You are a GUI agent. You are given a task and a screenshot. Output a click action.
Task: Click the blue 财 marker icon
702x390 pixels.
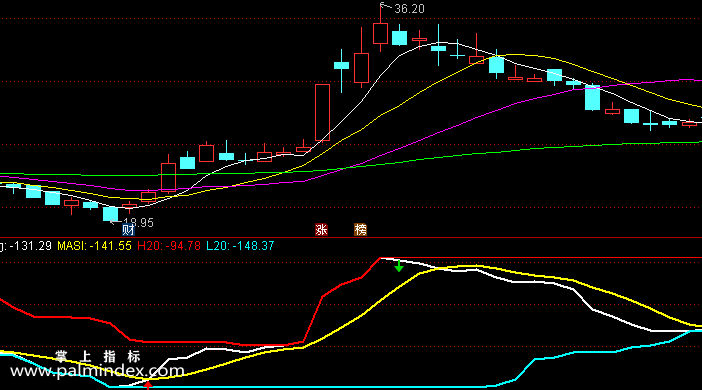click(128, 230)
